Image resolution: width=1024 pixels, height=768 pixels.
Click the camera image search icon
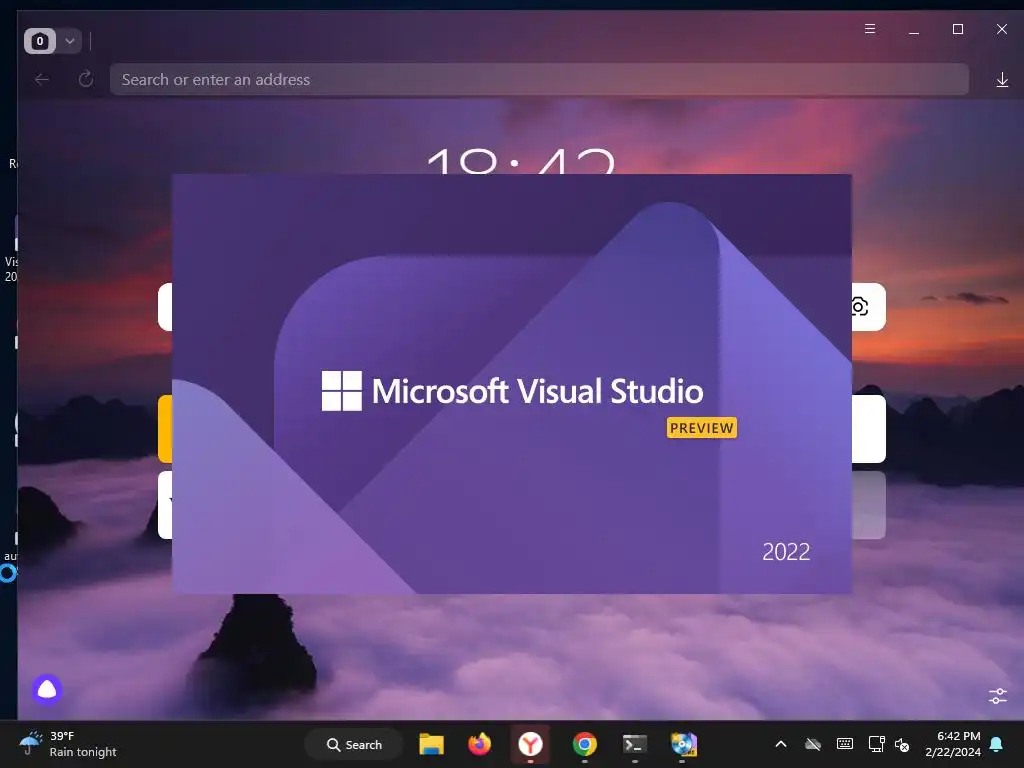click(860, 306)
